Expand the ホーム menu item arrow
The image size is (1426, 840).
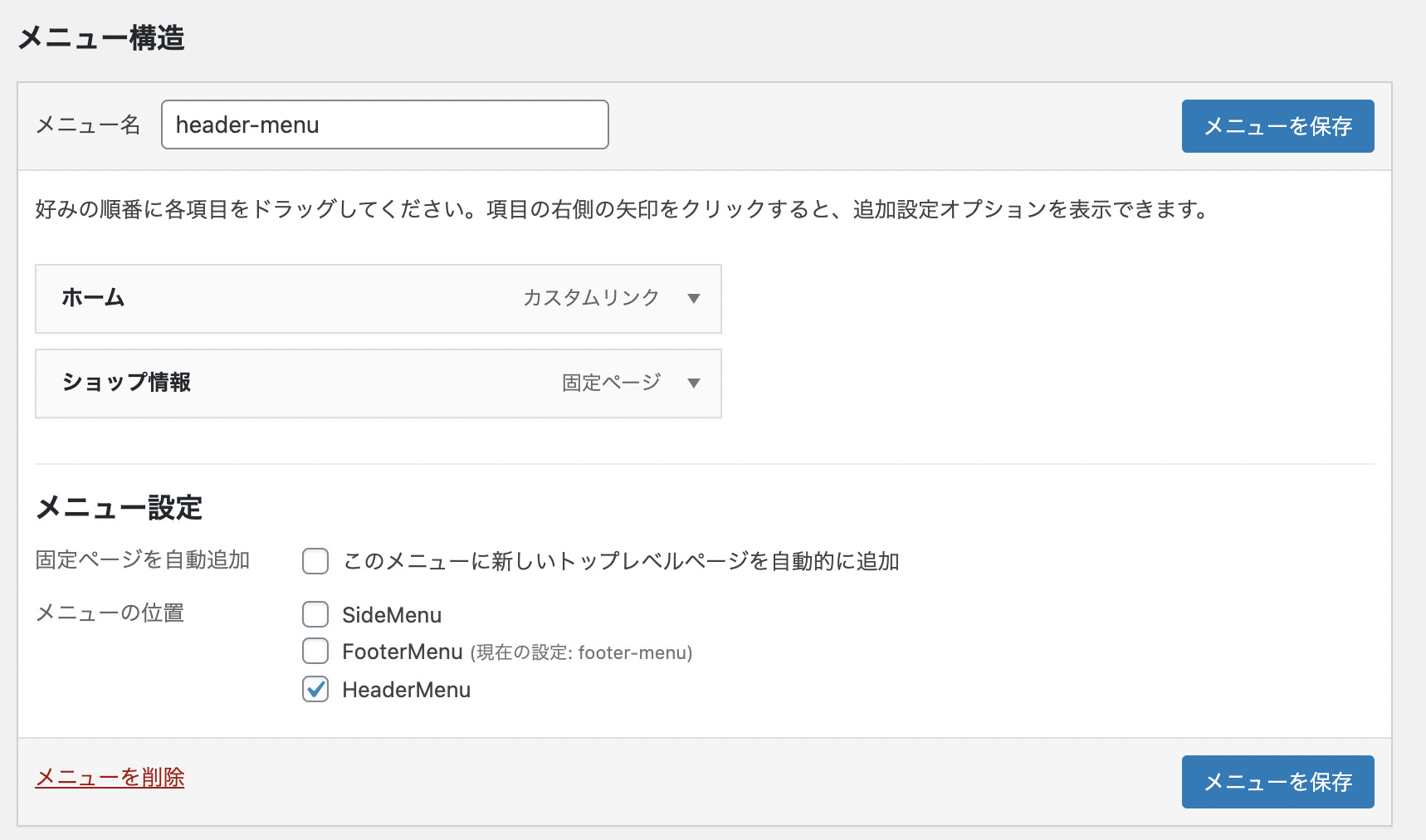(x=694, y=299)
